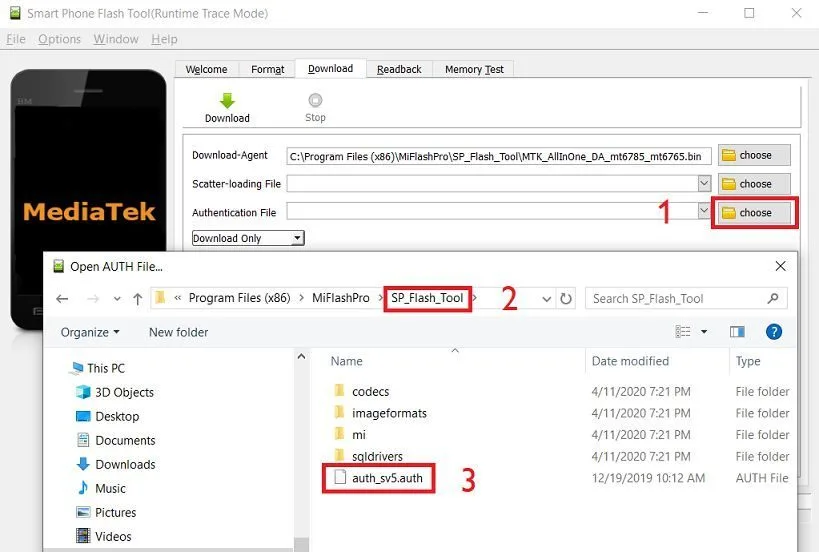
Task: Show hidden breadcrumb path chevrons
Action: 178,298
